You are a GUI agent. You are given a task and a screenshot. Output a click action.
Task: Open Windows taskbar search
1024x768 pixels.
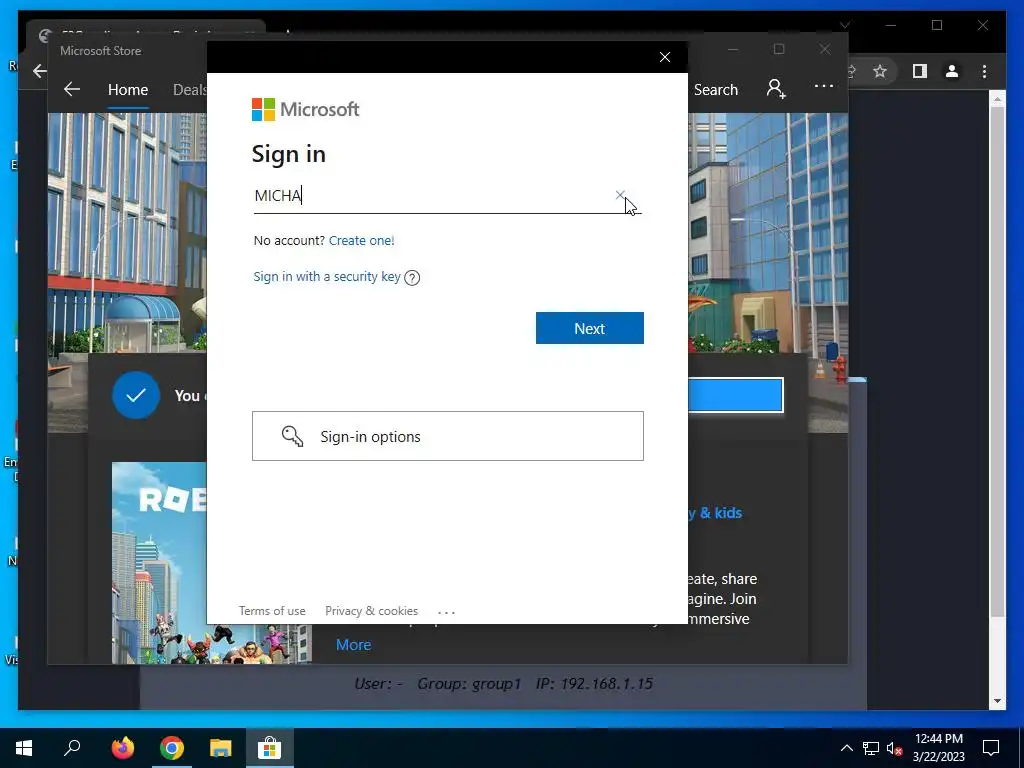click(x=72, y=748)
